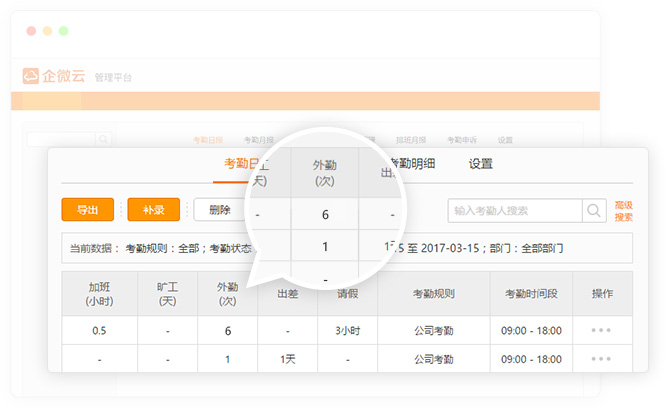Click the 考勤规则 column header

pos(434,294)
